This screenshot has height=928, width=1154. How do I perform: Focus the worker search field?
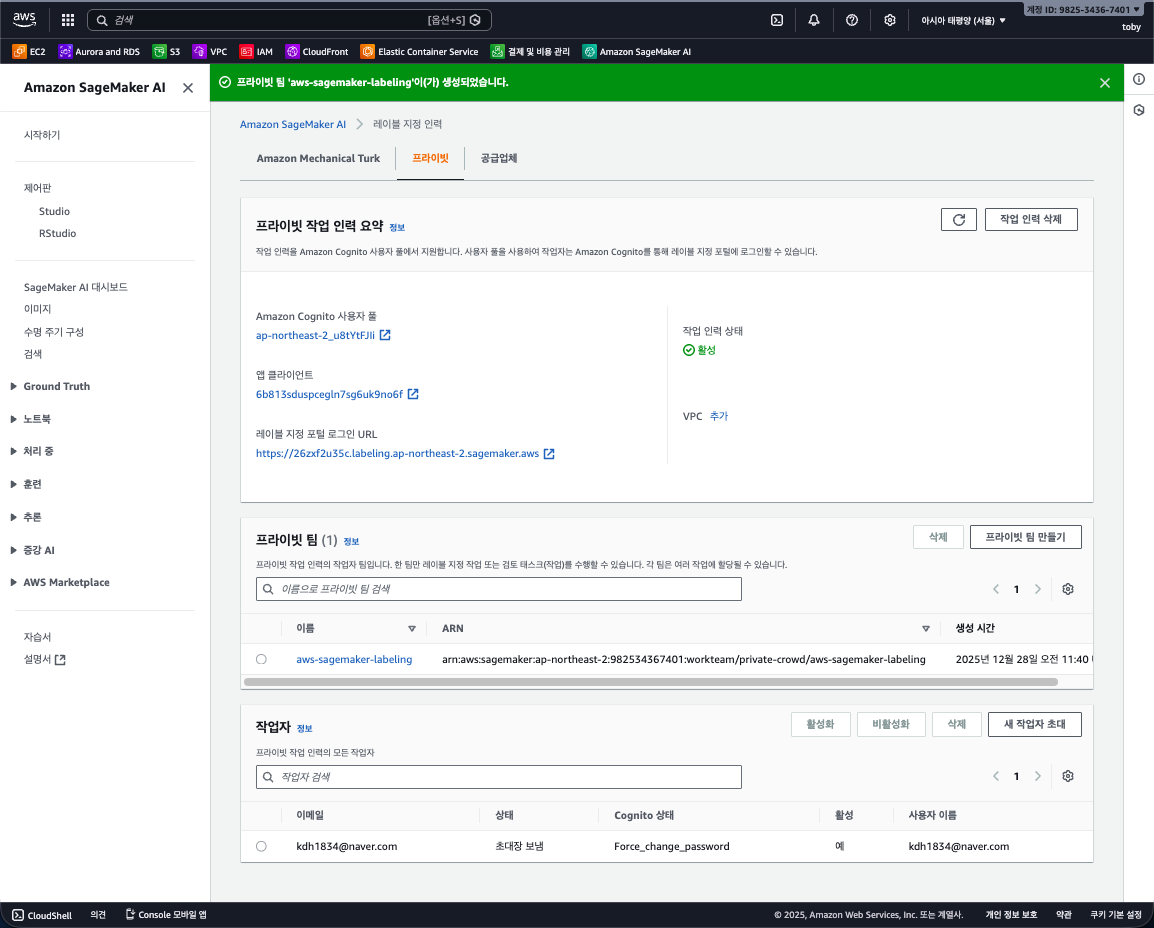point(498,776)
